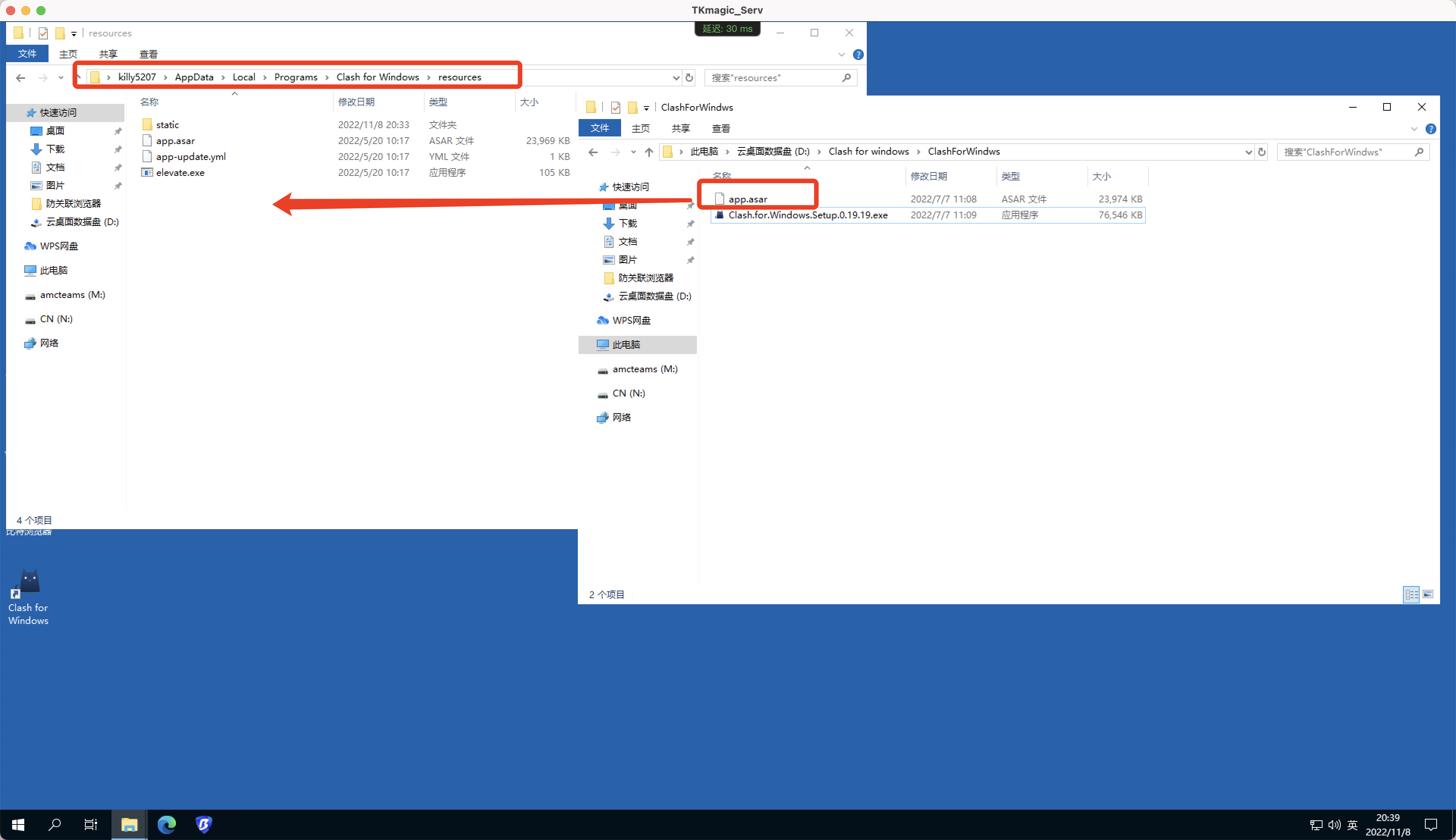Expand recent locations chevron beside back button
Image resolution: width=1456 pixels, height=840 pixels.
coord(61,77)
